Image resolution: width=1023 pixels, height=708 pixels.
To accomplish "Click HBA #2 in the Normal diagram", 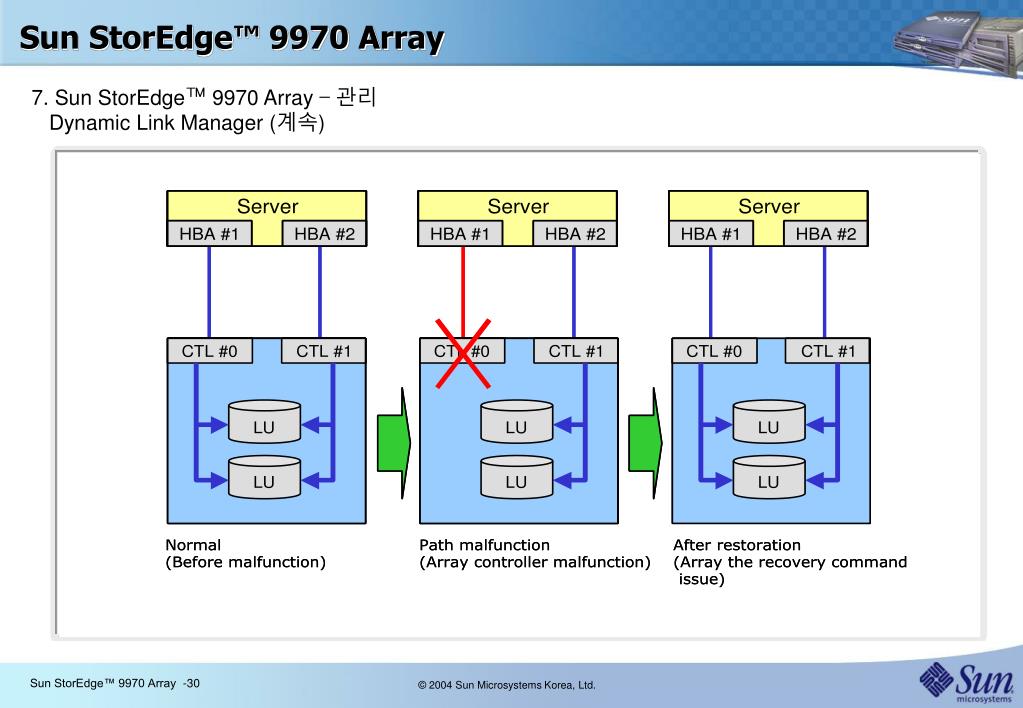I will coord(324,234).
